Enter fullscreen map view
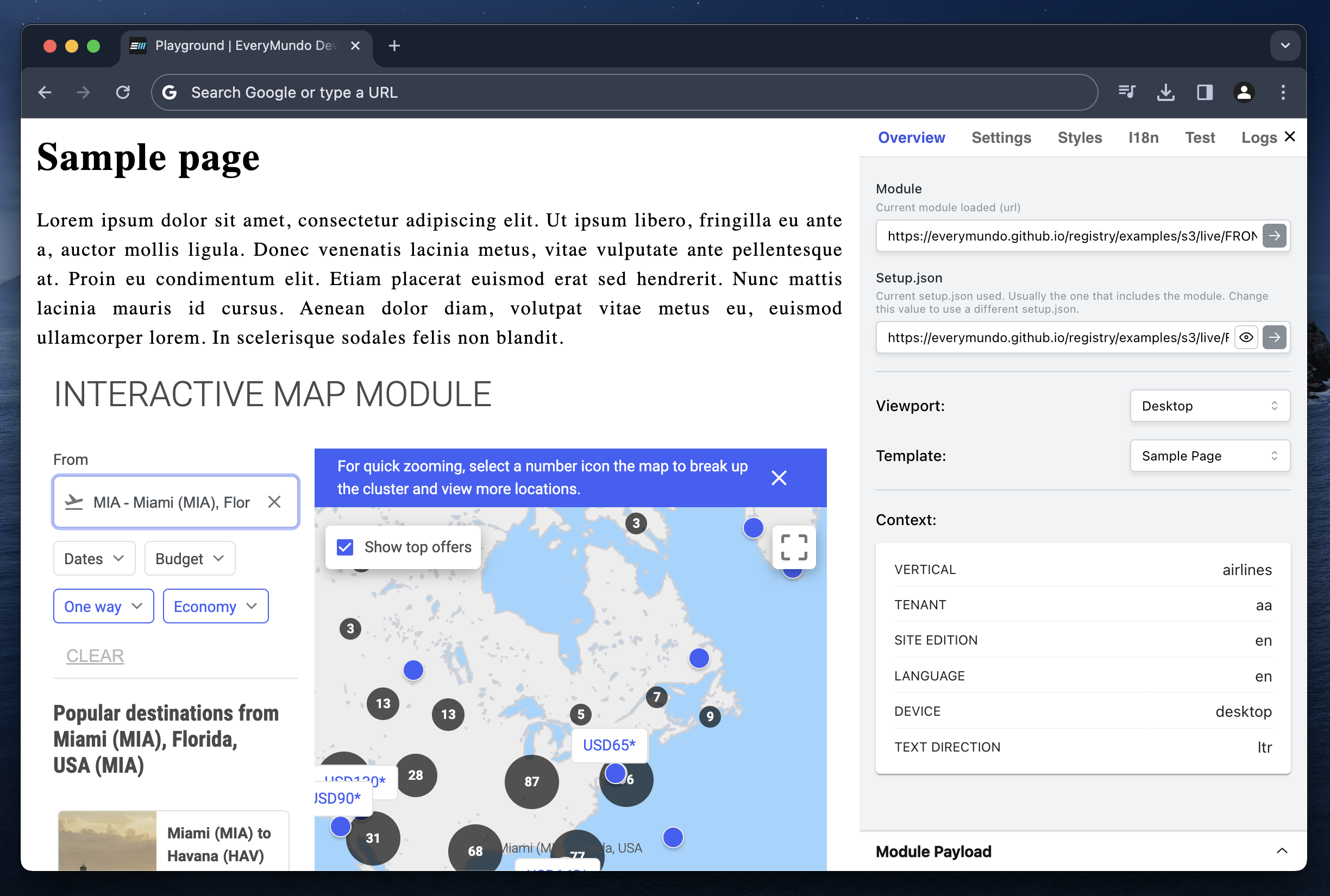Image resolution: width=1330 pixels, height=896 pixels. pos(794,547)
